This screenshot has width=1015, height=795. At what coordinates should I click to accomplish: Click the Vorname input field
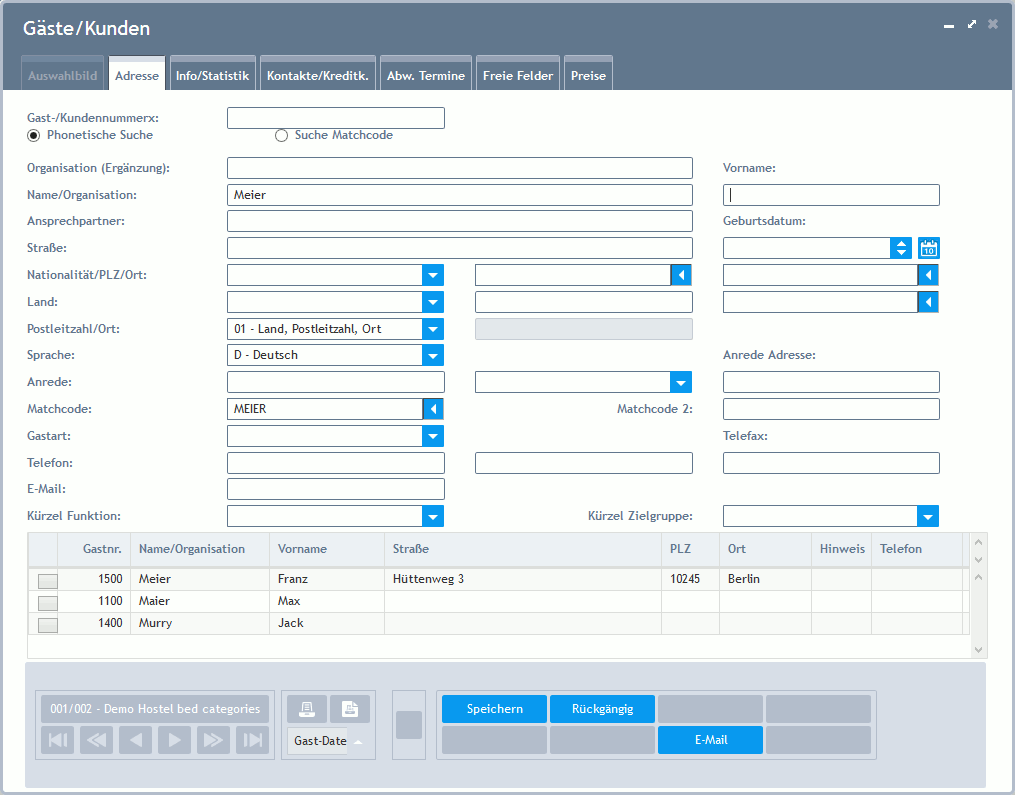pos(831,195)
